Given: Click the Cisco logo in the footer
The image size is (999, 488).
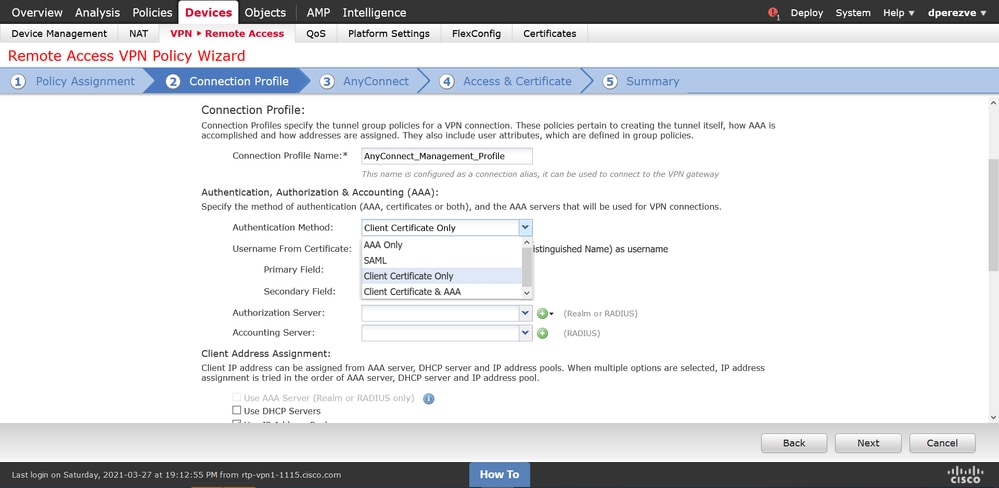Looking at the screenshot, I should pos(966,475).
